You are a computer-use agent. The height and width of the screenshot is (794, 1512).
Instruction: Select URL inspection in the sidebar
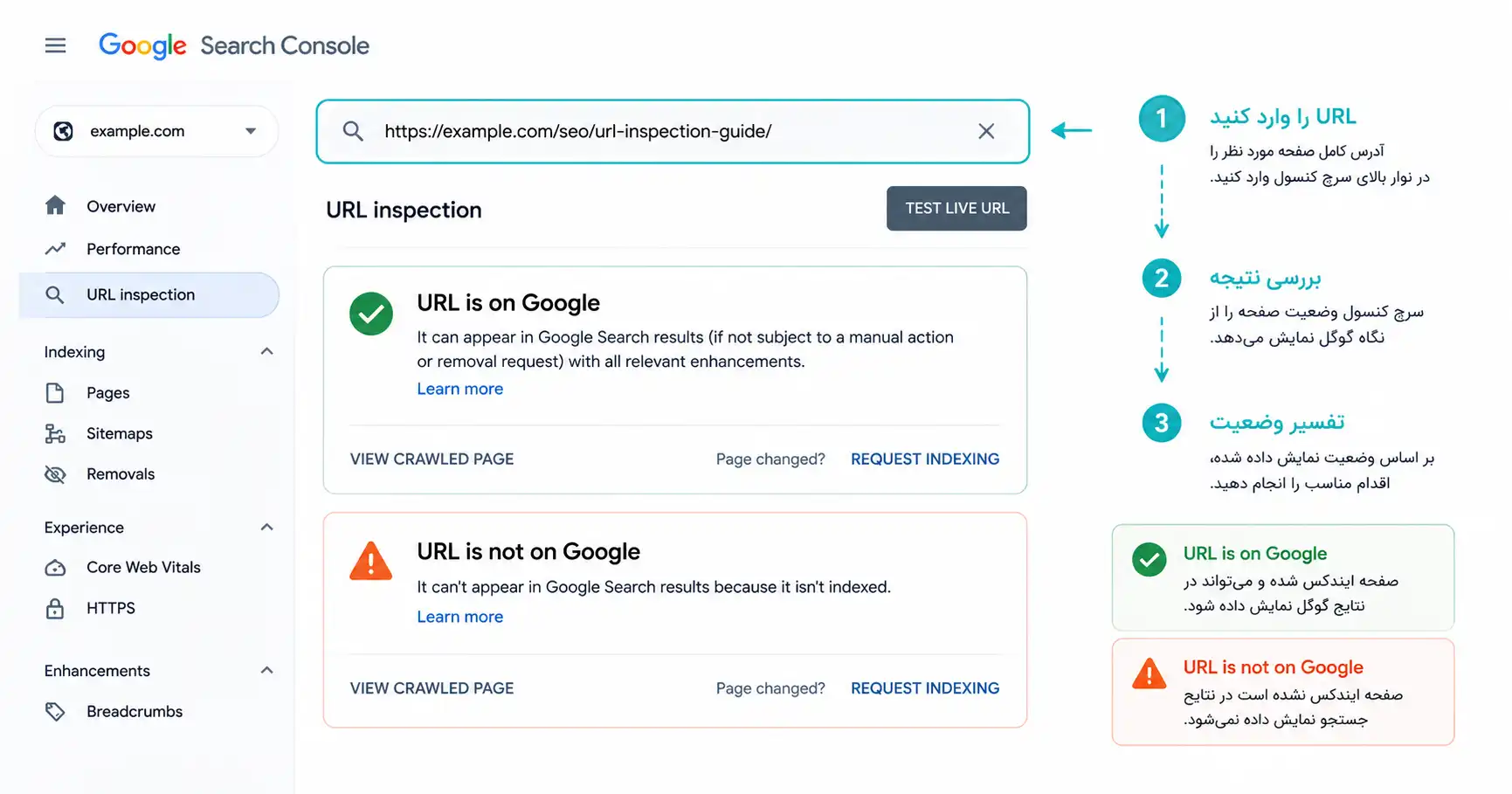[149, 295]
